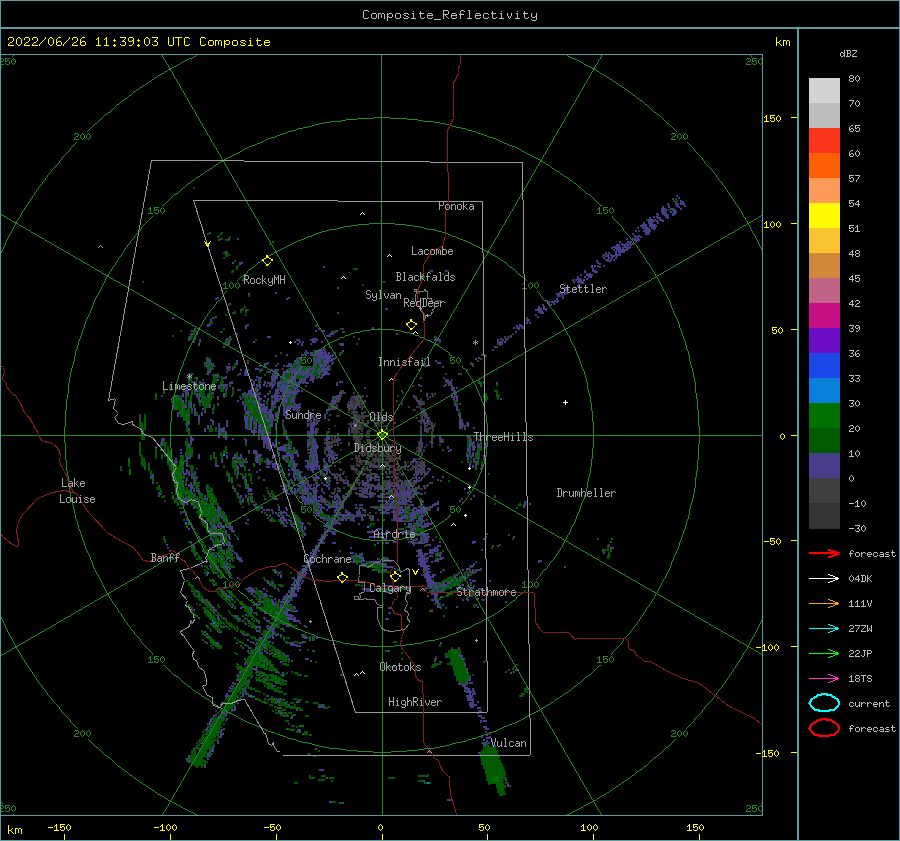Click the Lake Louise label

pyautogui.click(x=77, y=491)
